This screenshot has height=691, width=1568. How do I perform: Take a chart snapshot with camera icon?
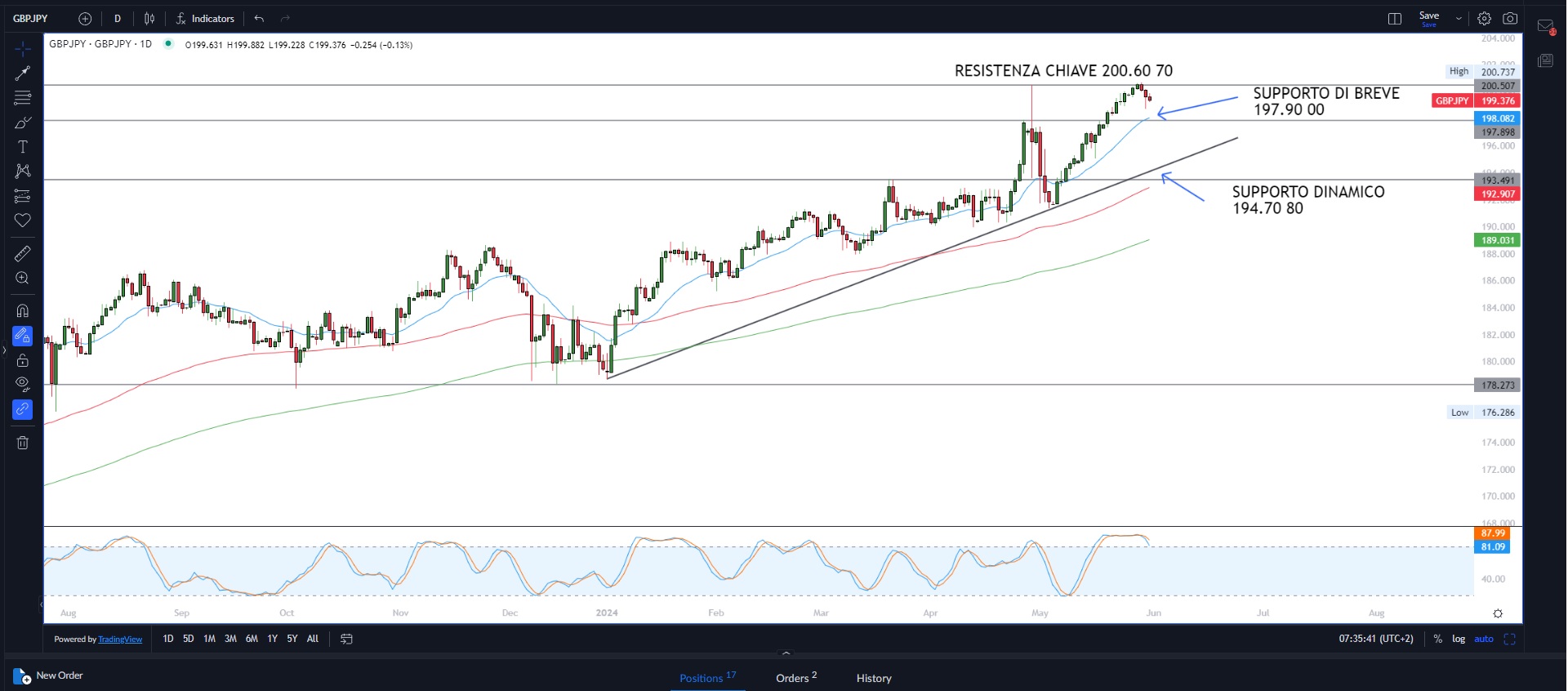[1510, 19]
